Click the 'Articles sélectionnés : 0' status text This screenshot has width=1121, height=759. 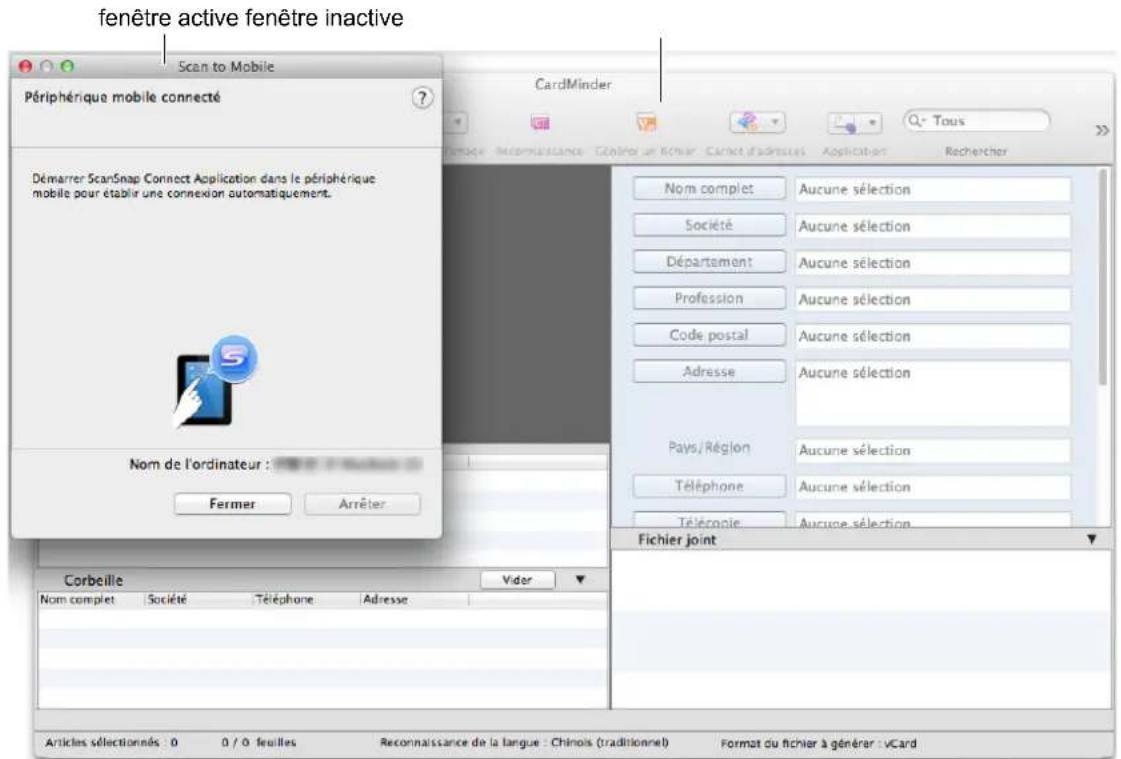(x=111, y=743)
